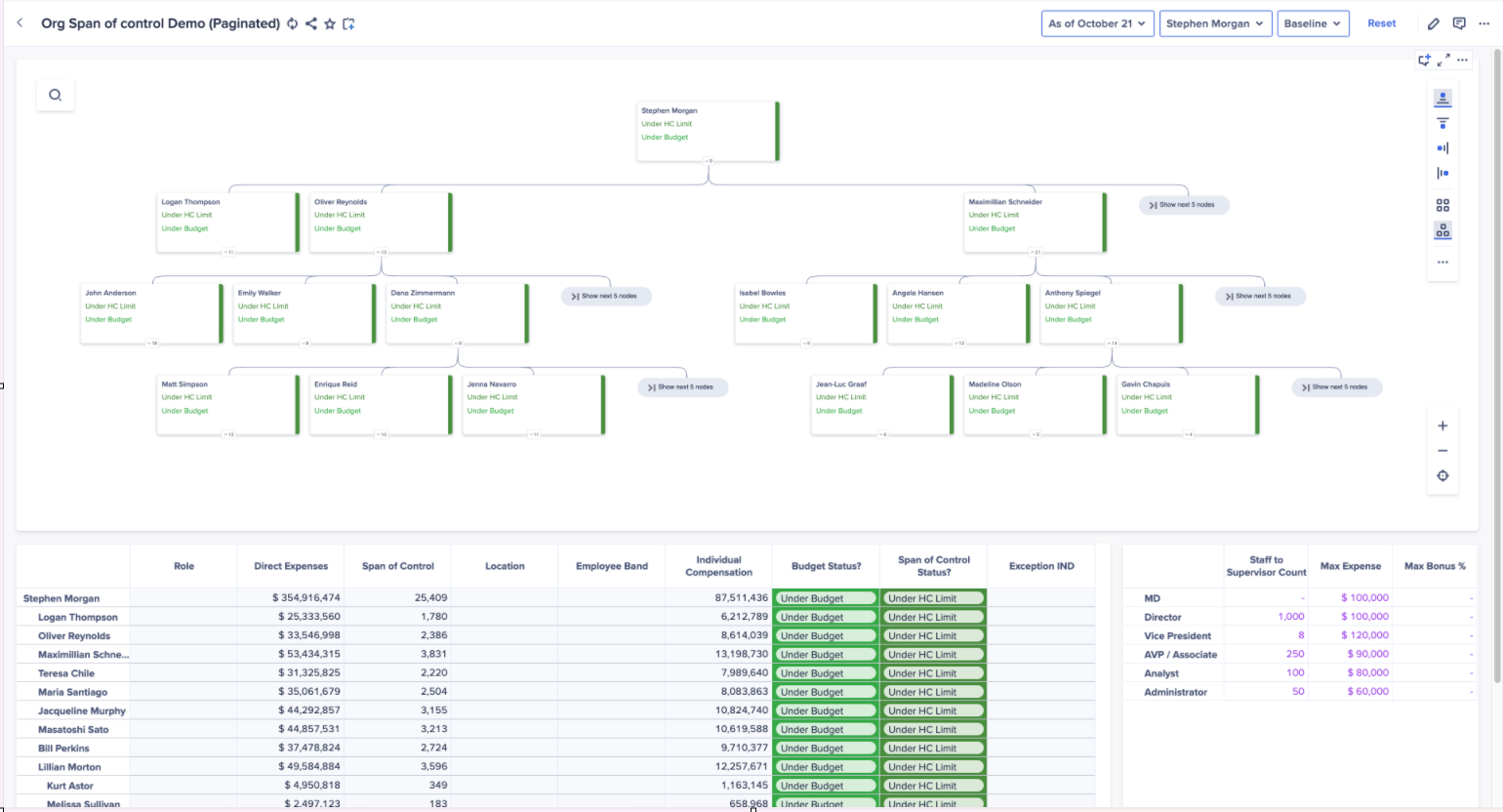Screen dimensions: 1503x812
Task: Open the chart toolbar's more options ellipsis
Action: [1442, 263]
